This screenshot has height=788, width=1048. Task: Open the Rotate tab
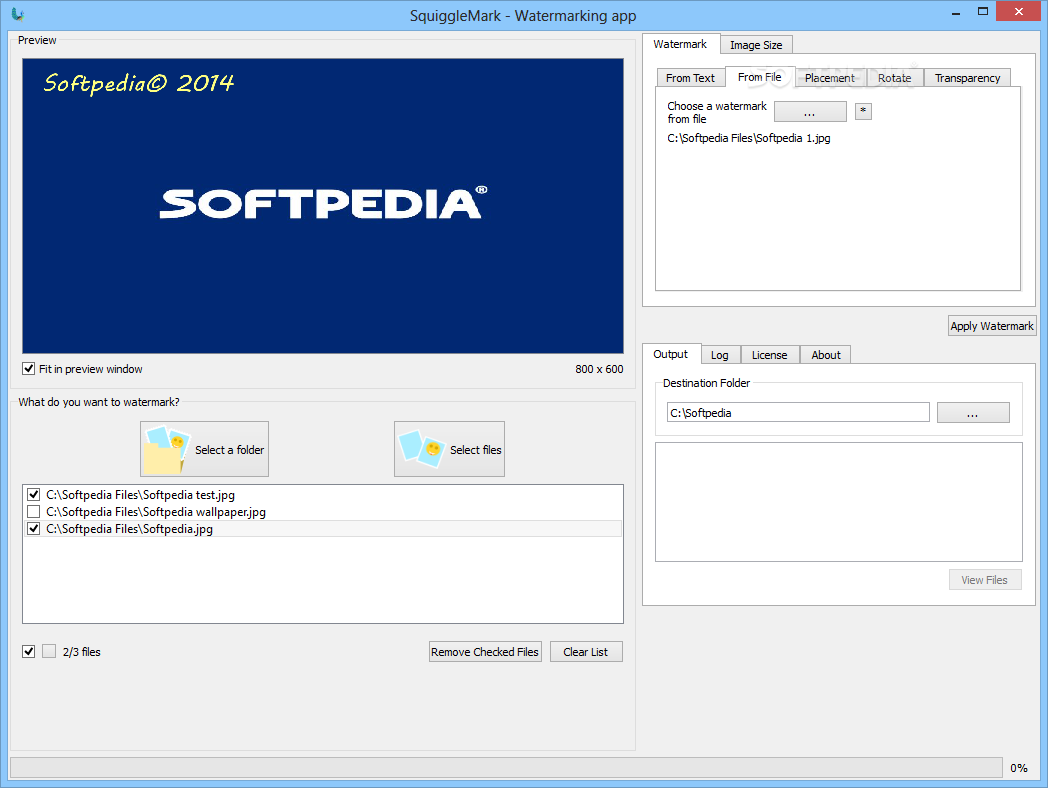tap(894, 78)
